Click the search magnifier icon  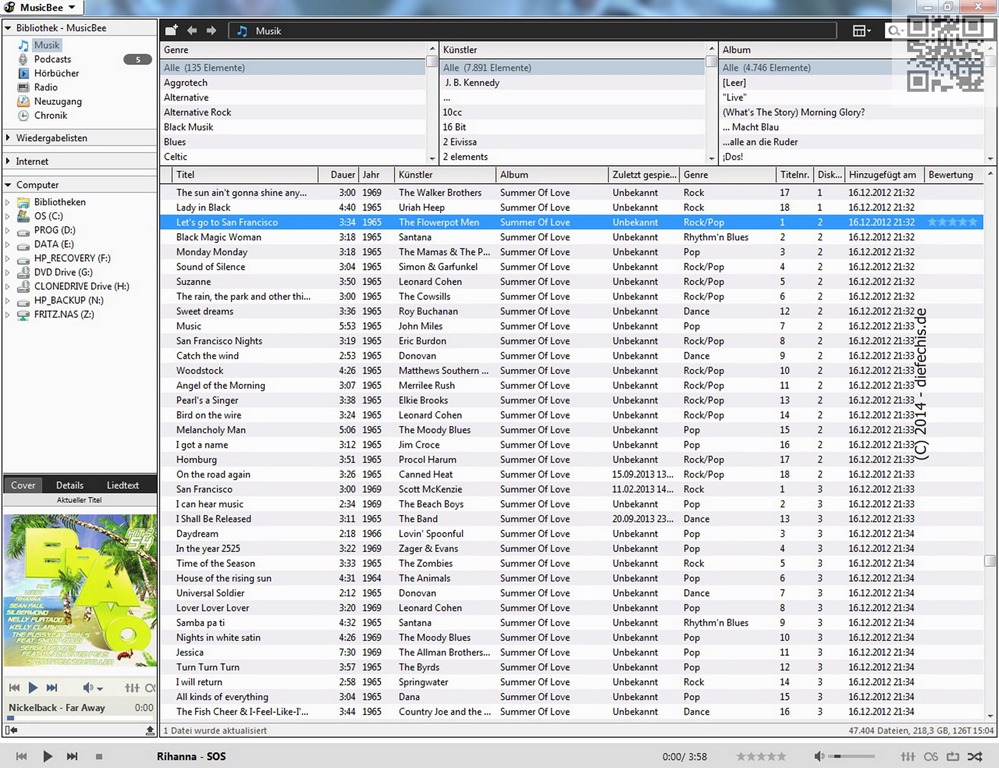coord(895,31)
